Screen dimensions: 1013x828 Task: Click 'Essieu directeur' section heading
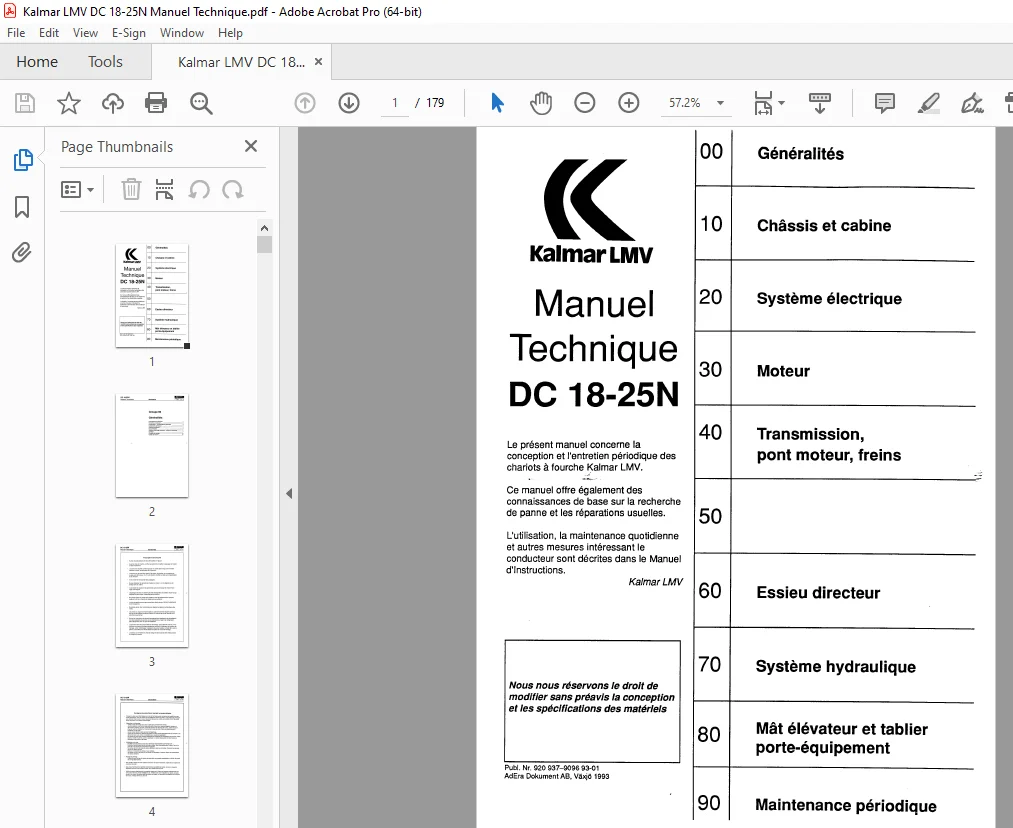tap(818, 593)
